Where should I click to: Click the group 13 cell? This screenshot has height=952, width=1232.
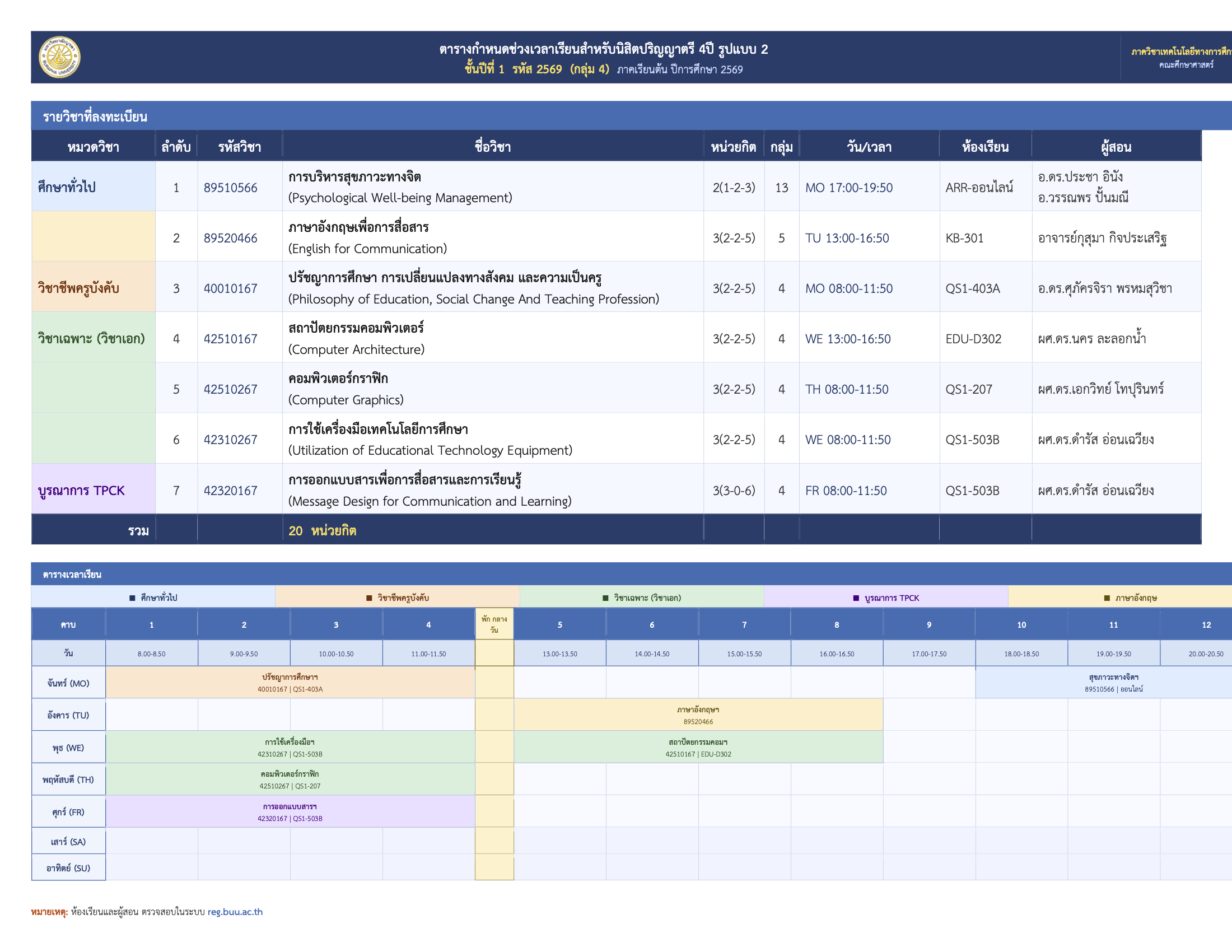[781, 187]
